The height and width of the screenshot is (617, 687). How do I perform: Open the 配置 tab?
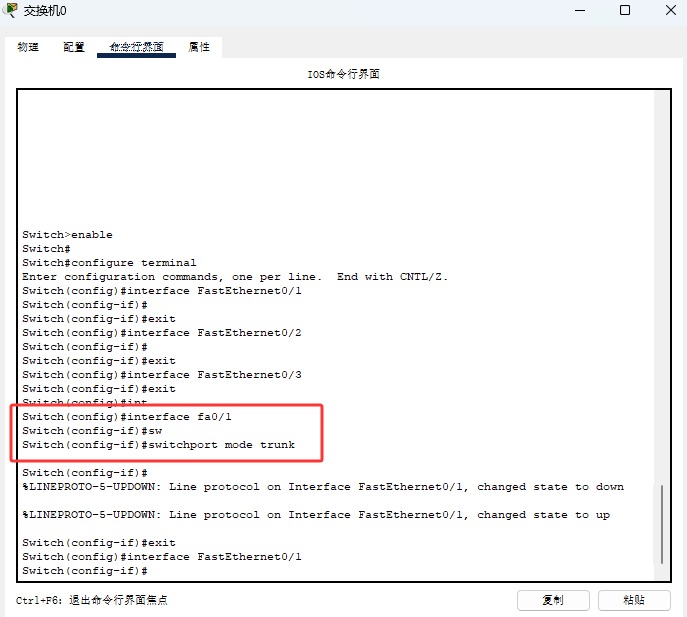(x=74, y=47)
